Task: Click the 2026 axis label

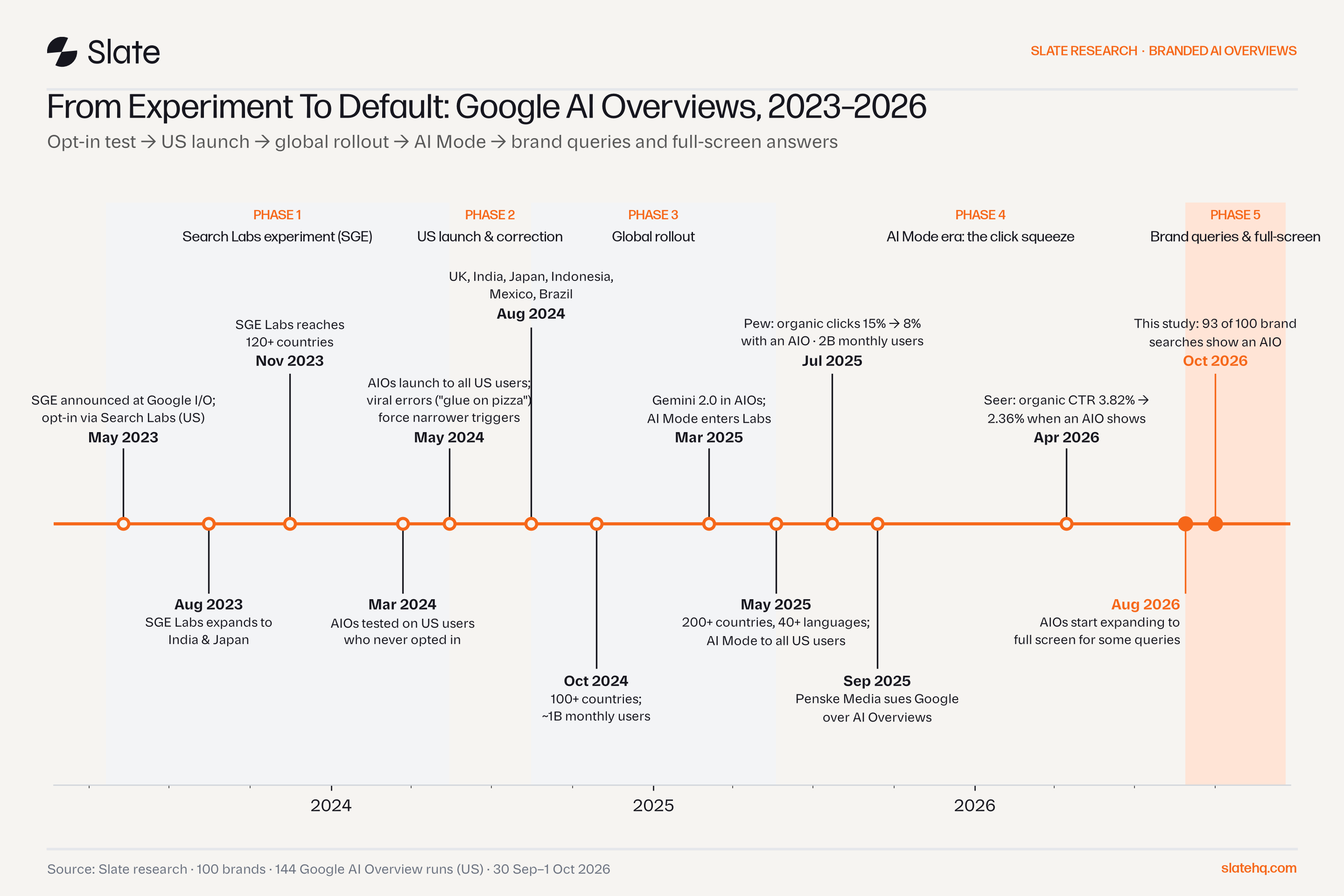Action: coord(975,806)
